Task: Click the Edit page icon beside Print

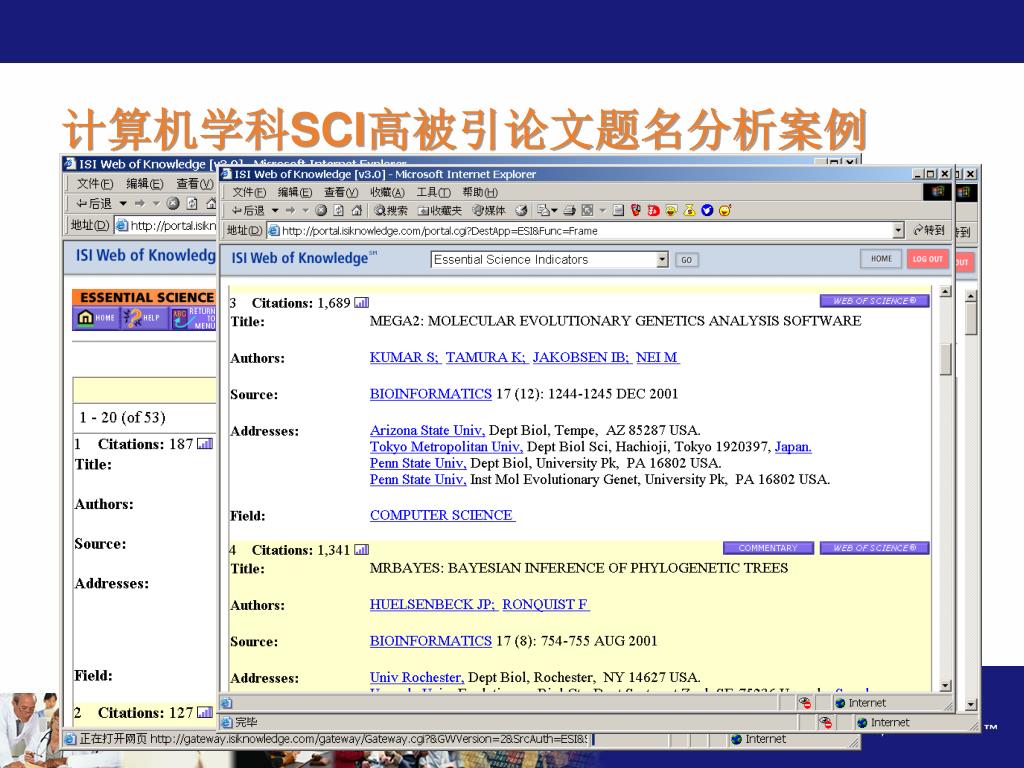Action: (x=587, y=210)
